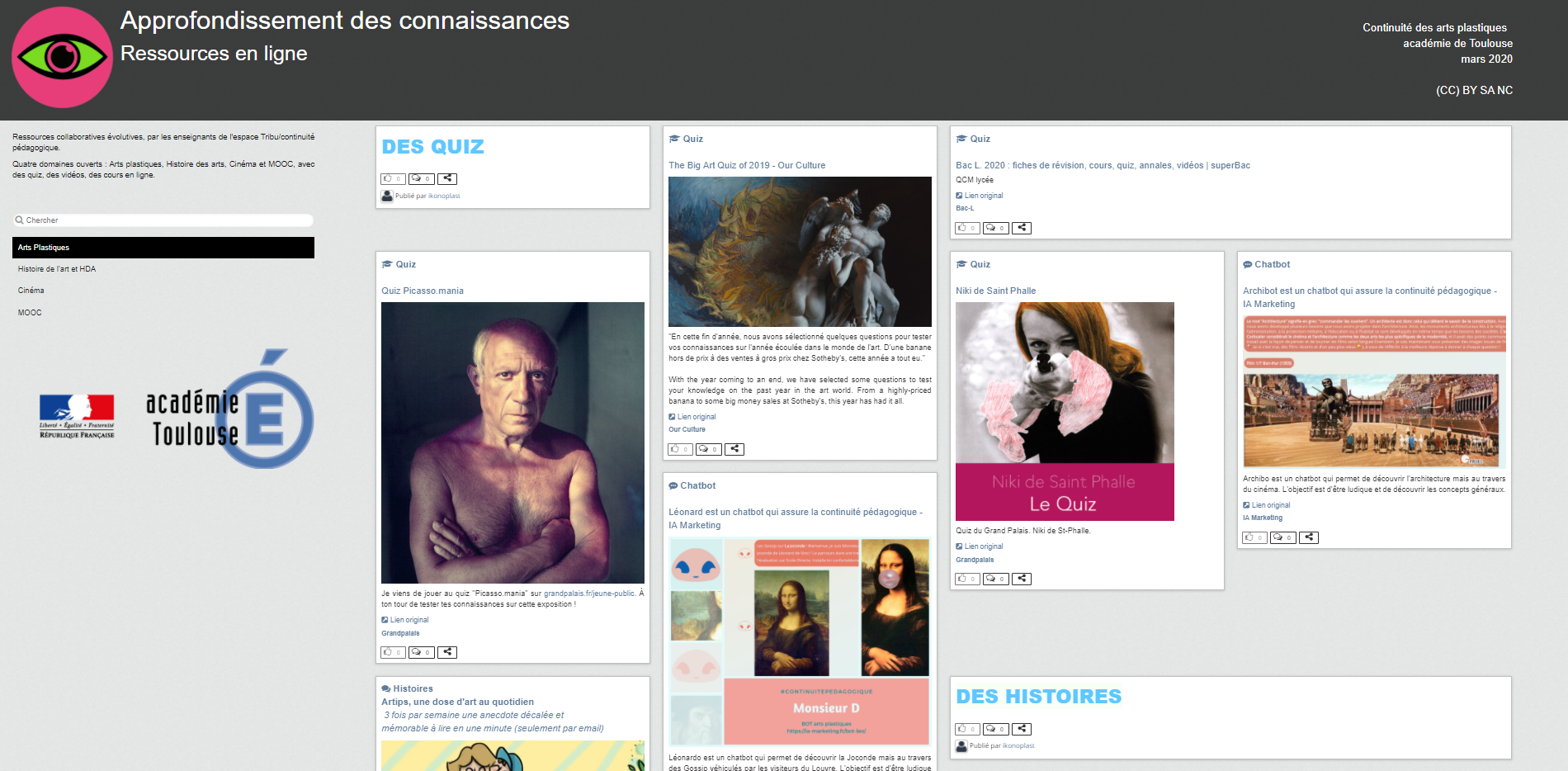Share the Bac L. 2020 card
The height and width of the screenshot is (771, 1568).
1022,228
